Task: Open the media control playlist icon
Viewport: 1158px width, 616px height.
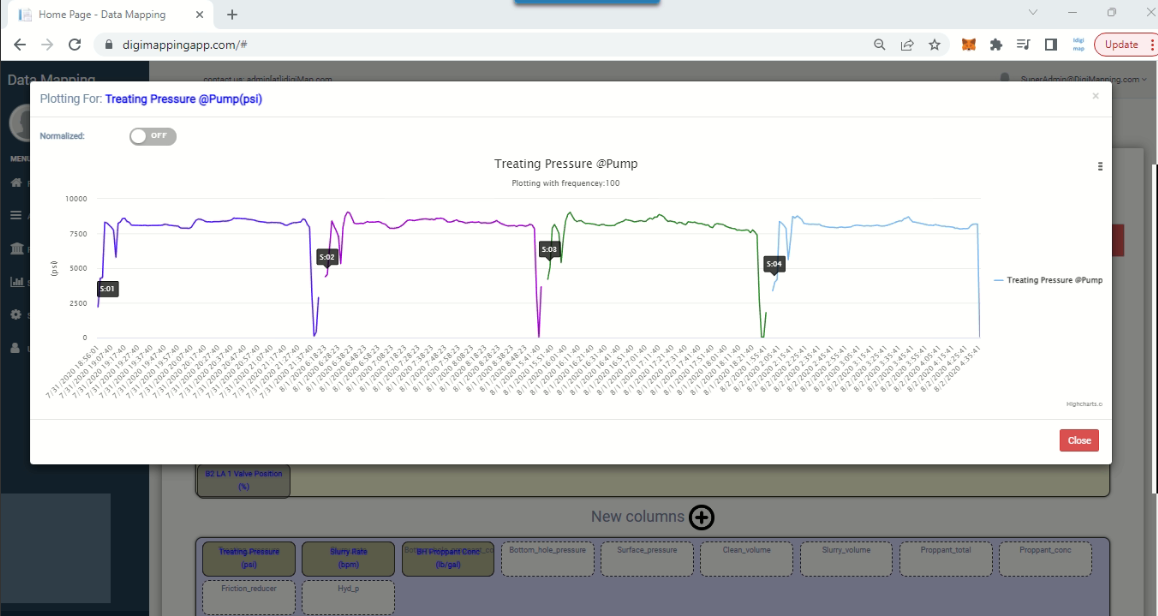Action: [x=1023, y=45]
